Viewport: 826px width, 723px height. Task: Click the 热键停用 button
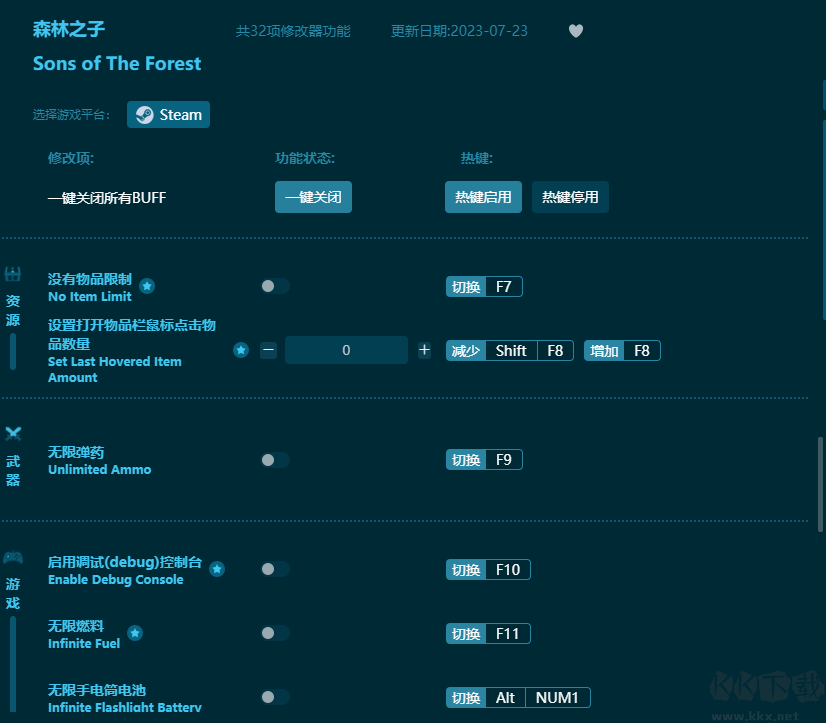(571, 197)
